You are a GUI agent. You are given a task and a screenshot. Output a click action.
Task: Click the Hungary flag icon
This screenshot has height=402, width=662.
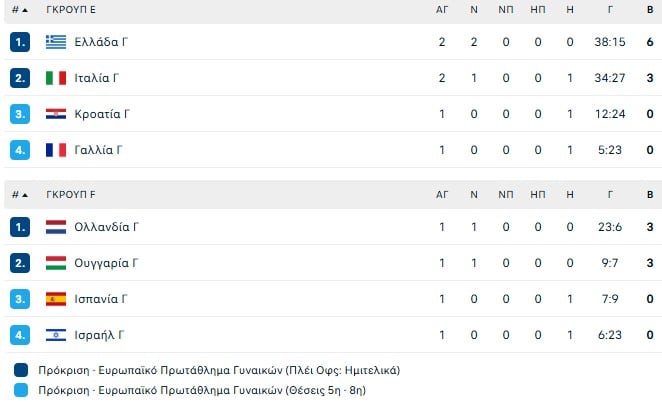click(x=56, y=263)
